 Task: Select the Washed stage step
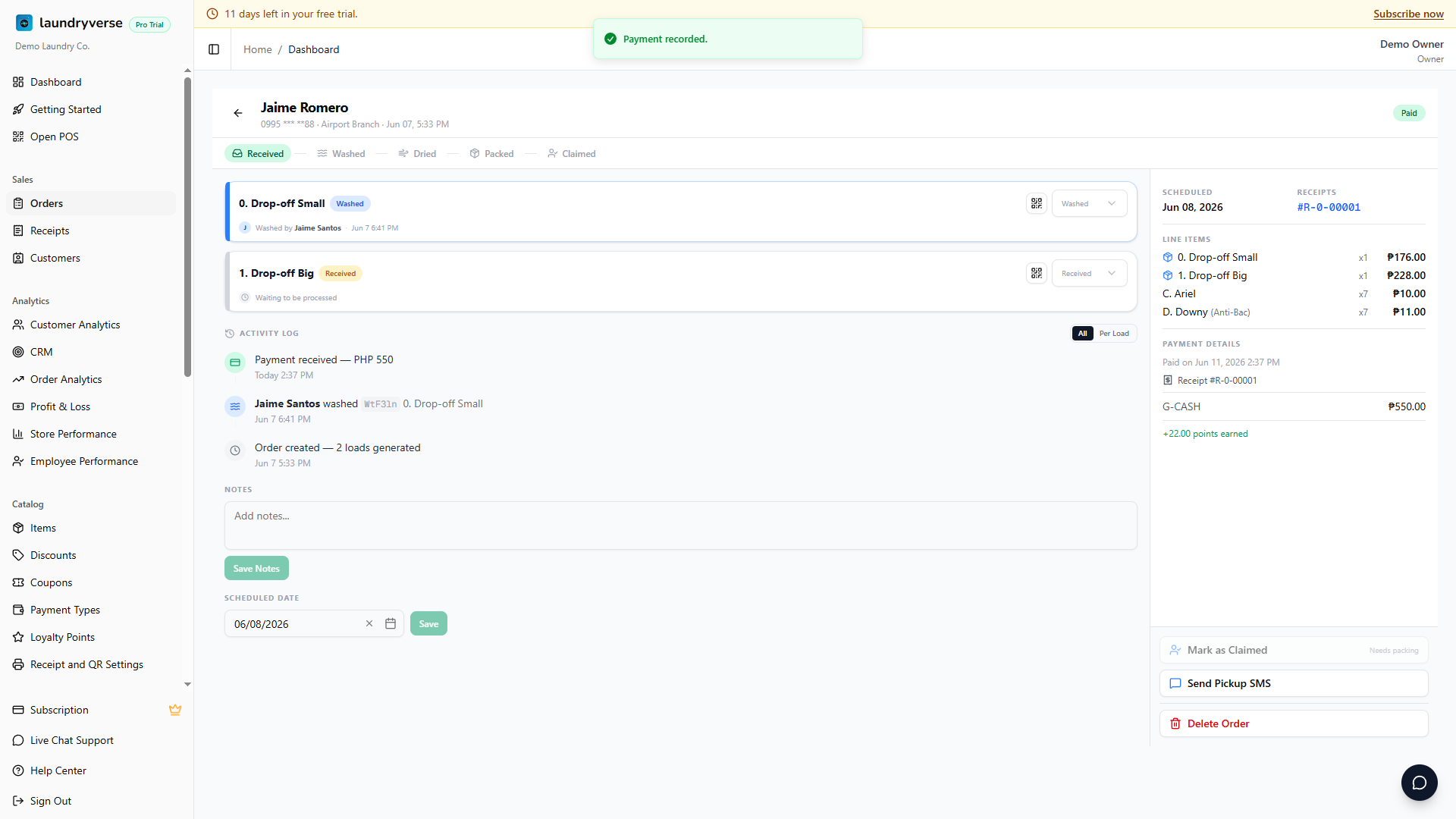coord(341,153)
